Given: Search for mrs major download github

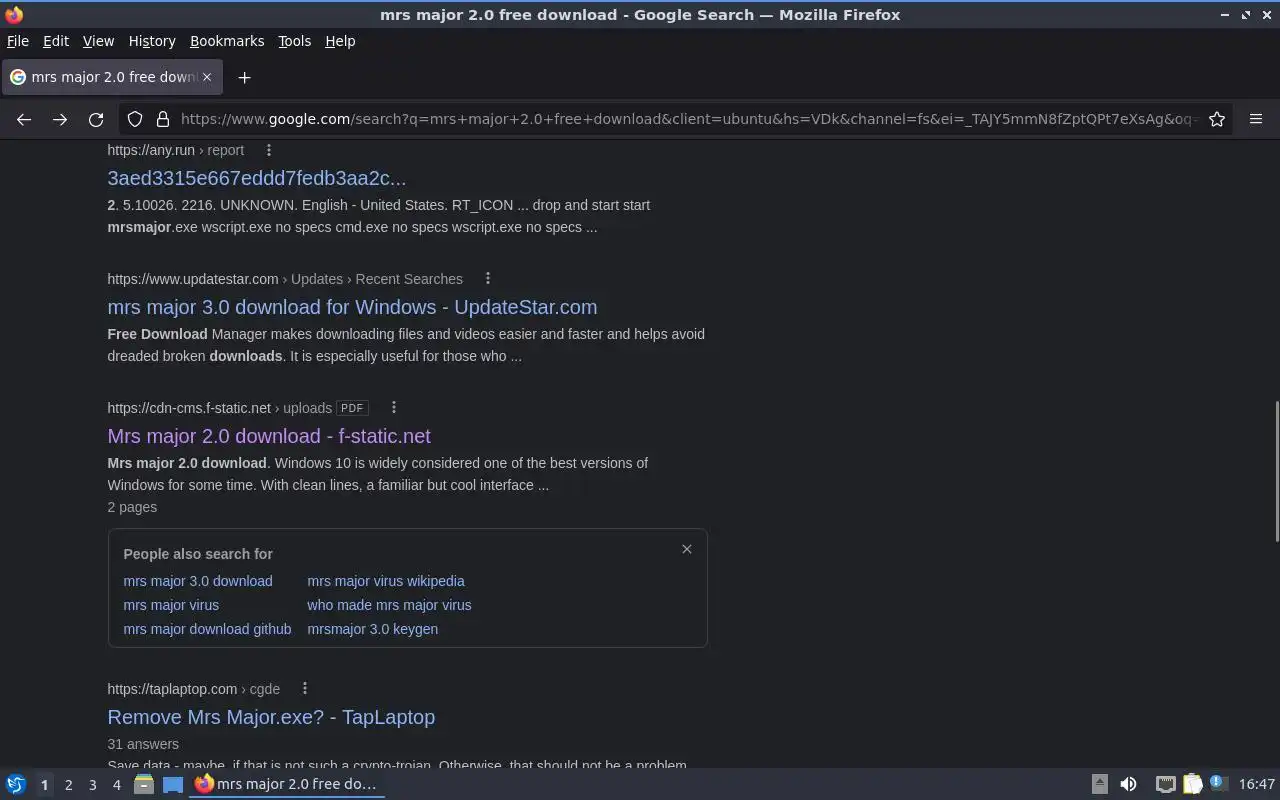Looking at the screenshot, I should click(x=207, y=629).
